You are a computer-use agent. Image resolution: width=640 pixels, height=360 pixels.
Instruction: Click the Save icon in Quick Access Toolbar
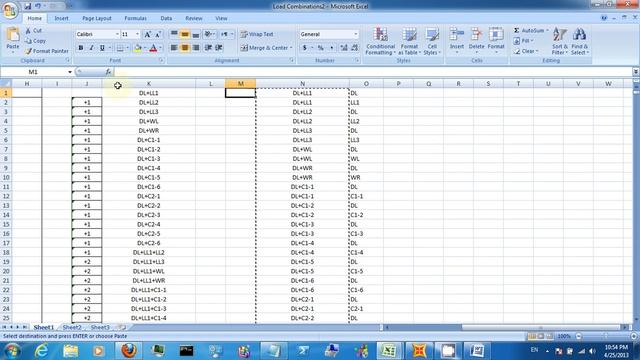tap(28, 6)
